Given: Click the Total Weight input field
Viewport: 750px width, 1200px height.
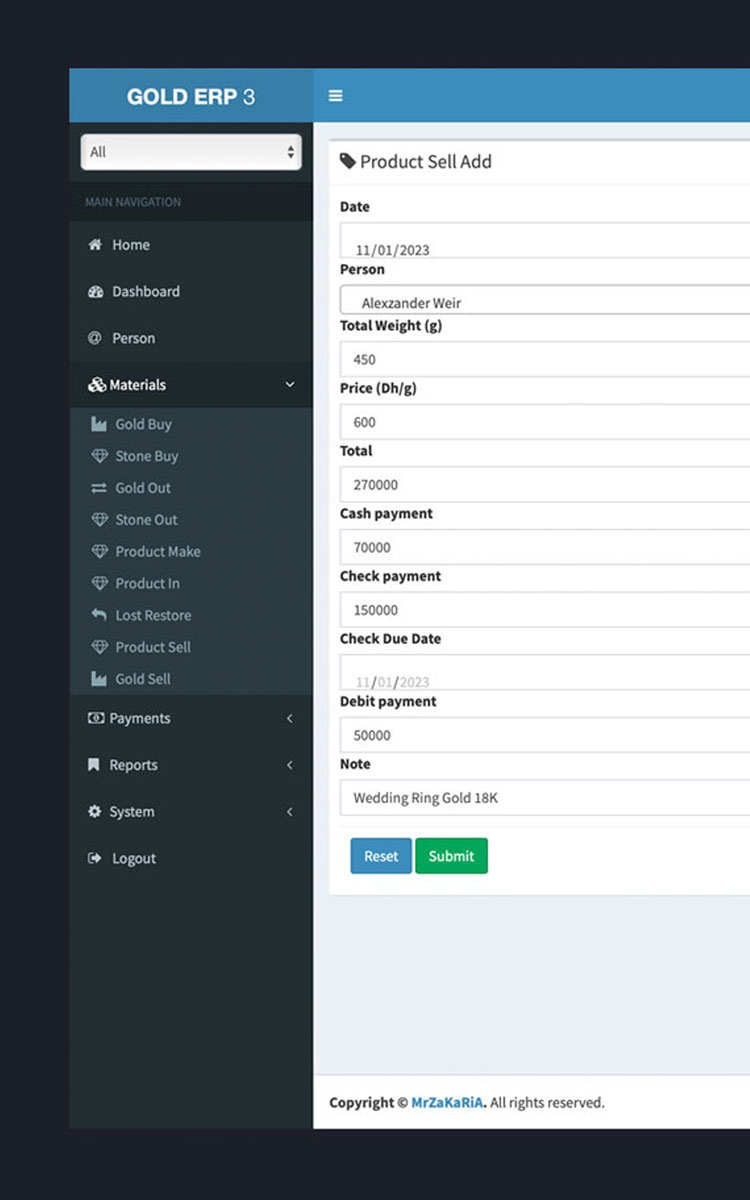Looking at the screenshot, I should coord(545,359).
